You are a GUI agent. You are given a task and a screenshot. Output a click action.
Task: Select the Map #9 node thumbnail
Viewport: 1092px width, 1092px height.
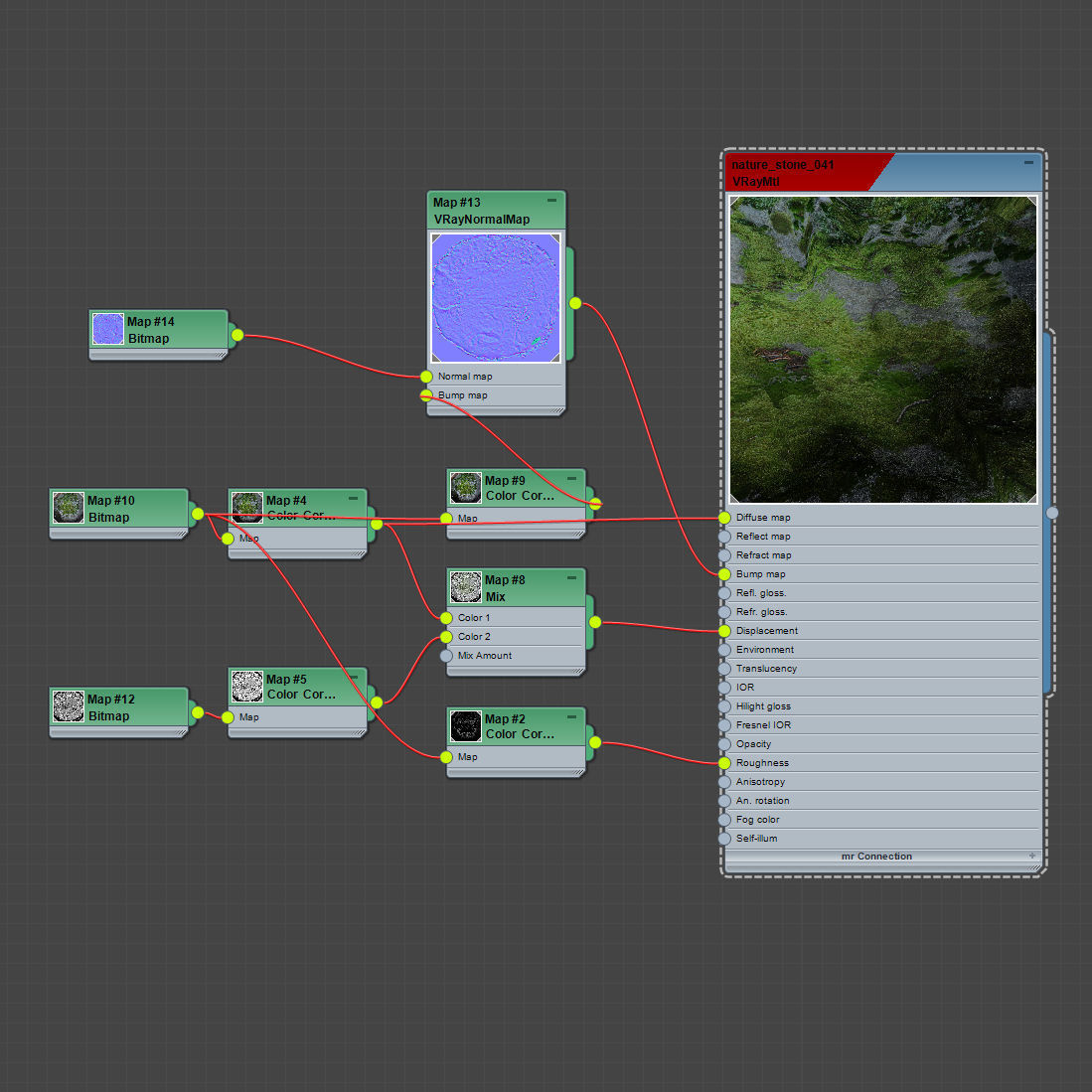(x=466, y=488)
